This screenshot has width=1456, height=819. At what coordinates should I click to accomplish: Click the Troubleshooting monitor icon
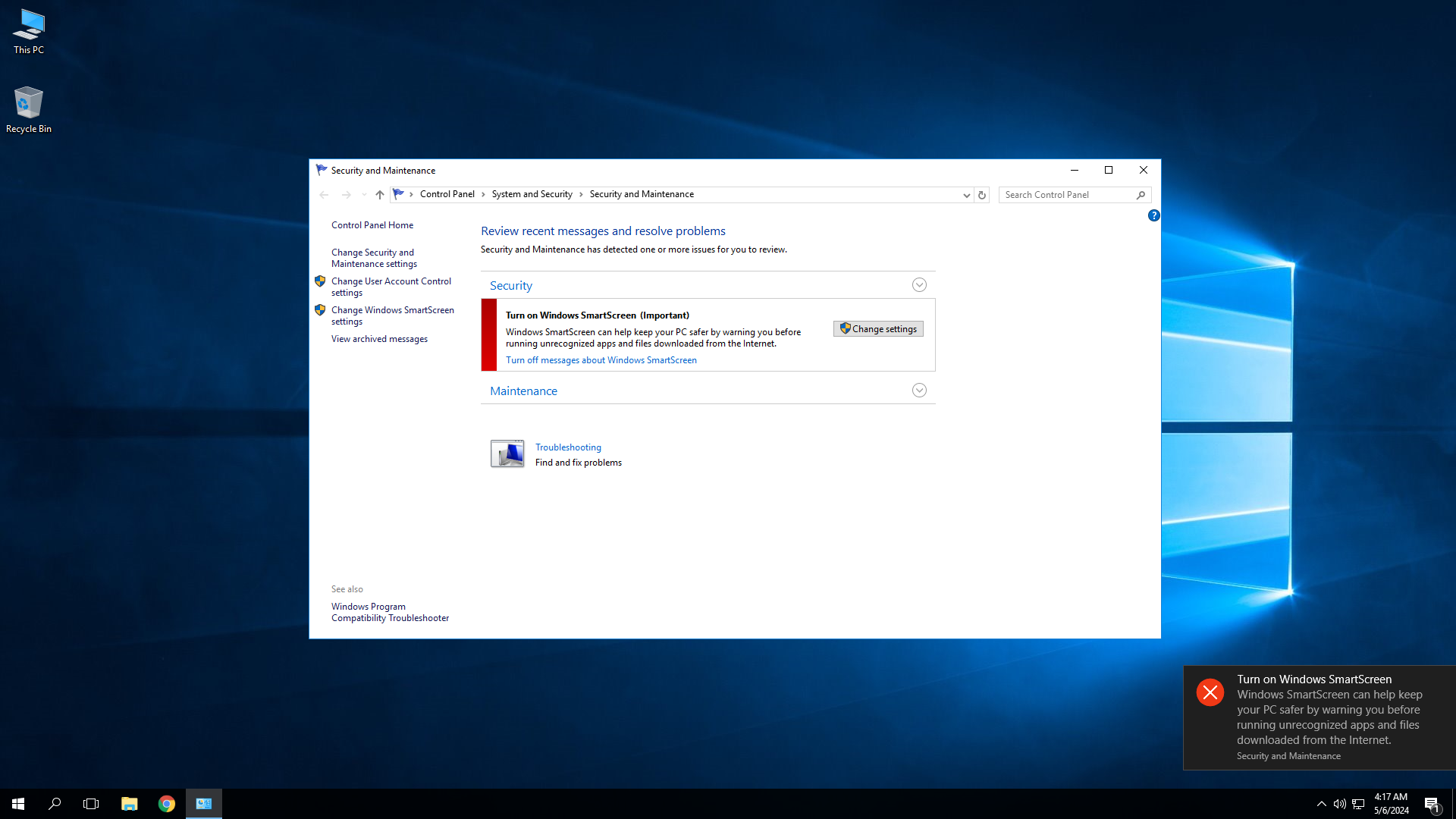507,453
